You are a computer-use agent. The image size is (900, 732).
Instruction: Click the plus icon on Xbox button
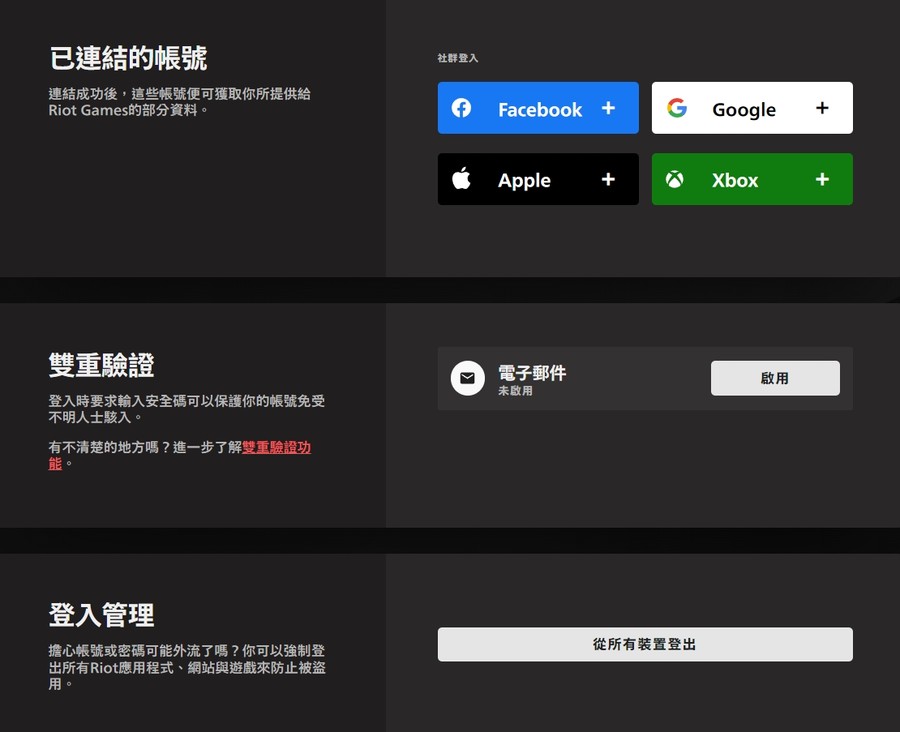[x=822, y=179]
